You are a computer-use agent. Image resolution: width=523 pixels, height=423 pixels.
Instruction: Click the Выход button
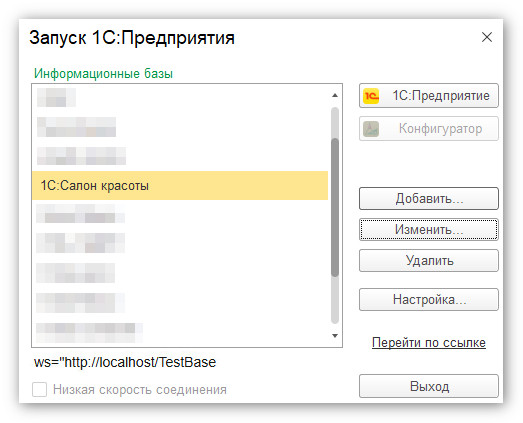pyautogui.click(x=429, y=386)
